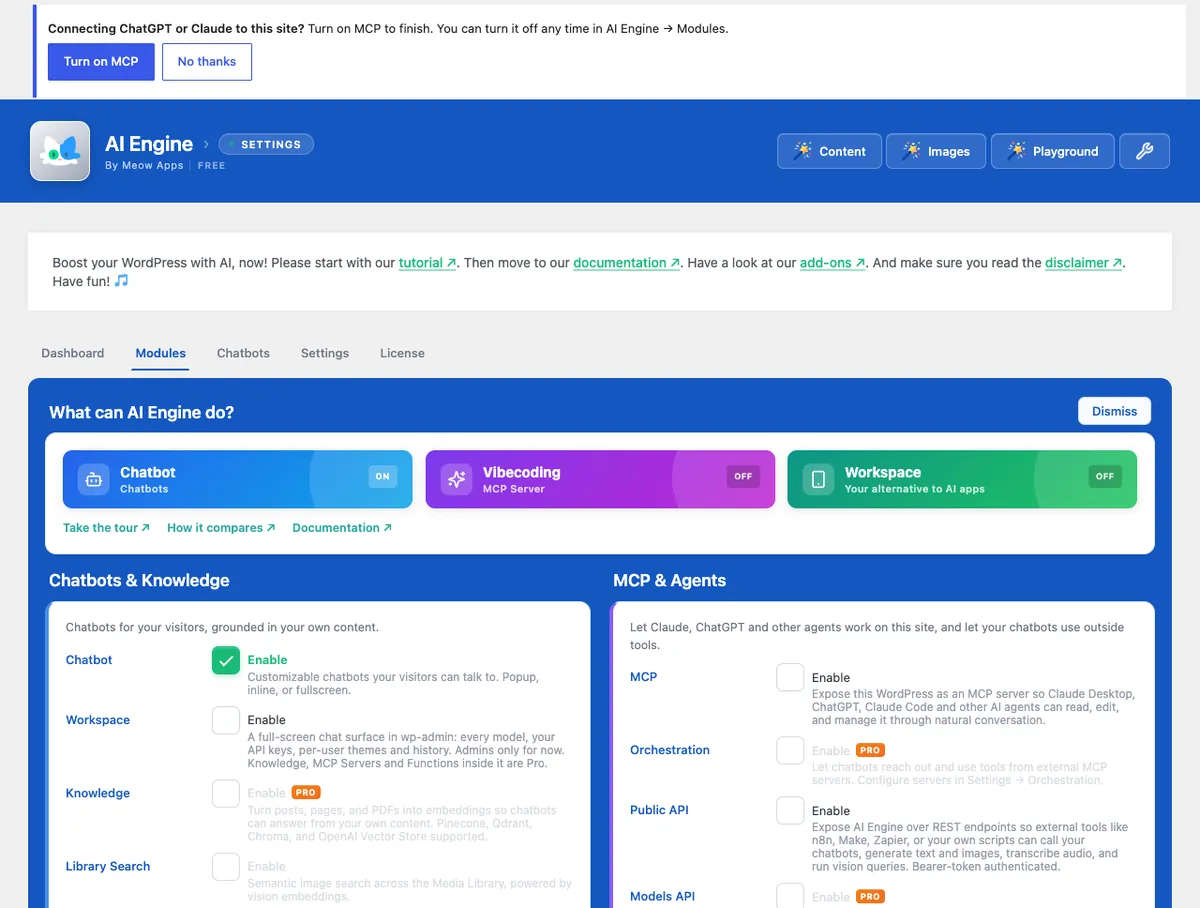Image resolution: width=1200 pixels, height=908 pixels.
Task: Click the PRO badge next to Knowledge
Action: click(305, 792)
